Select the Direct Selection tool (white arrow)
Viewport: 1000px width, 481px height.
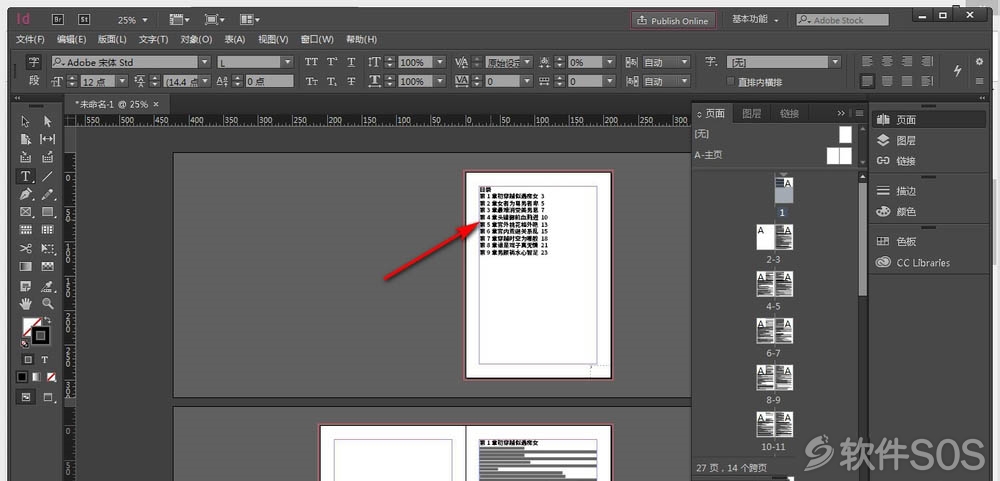tap(47, 121)
